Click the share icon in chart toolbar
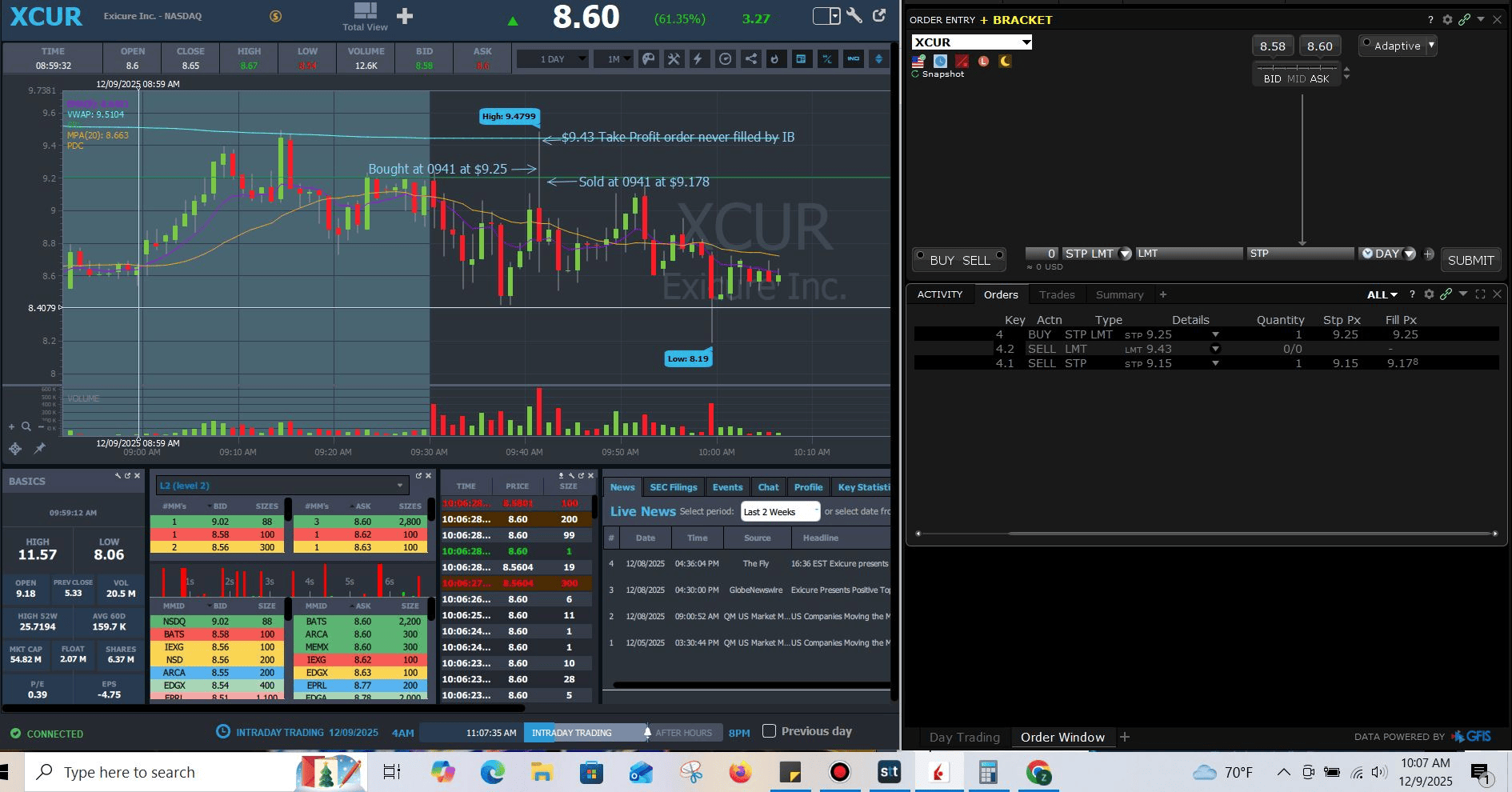The width and height of the screenshot is (1512, 792). (750, 58)
